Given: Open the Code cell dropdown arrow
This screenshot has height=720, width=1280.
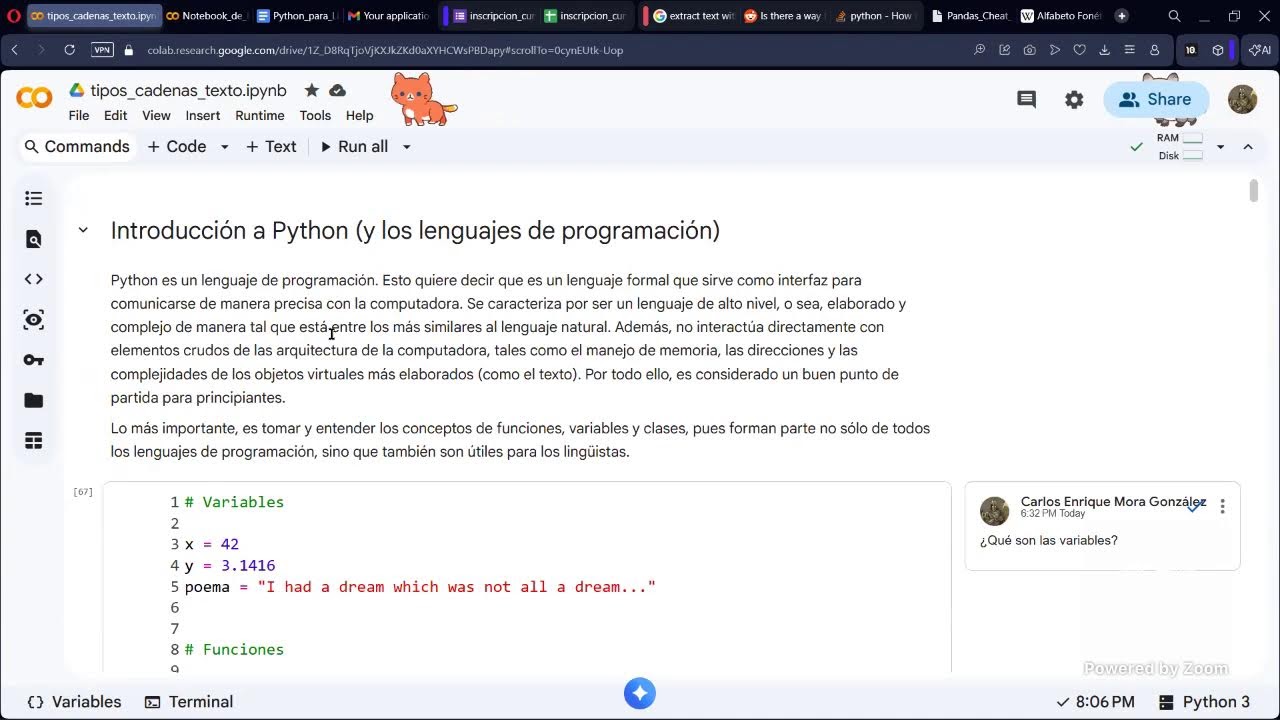Looking at the screenshot, I should click(224, 147).
